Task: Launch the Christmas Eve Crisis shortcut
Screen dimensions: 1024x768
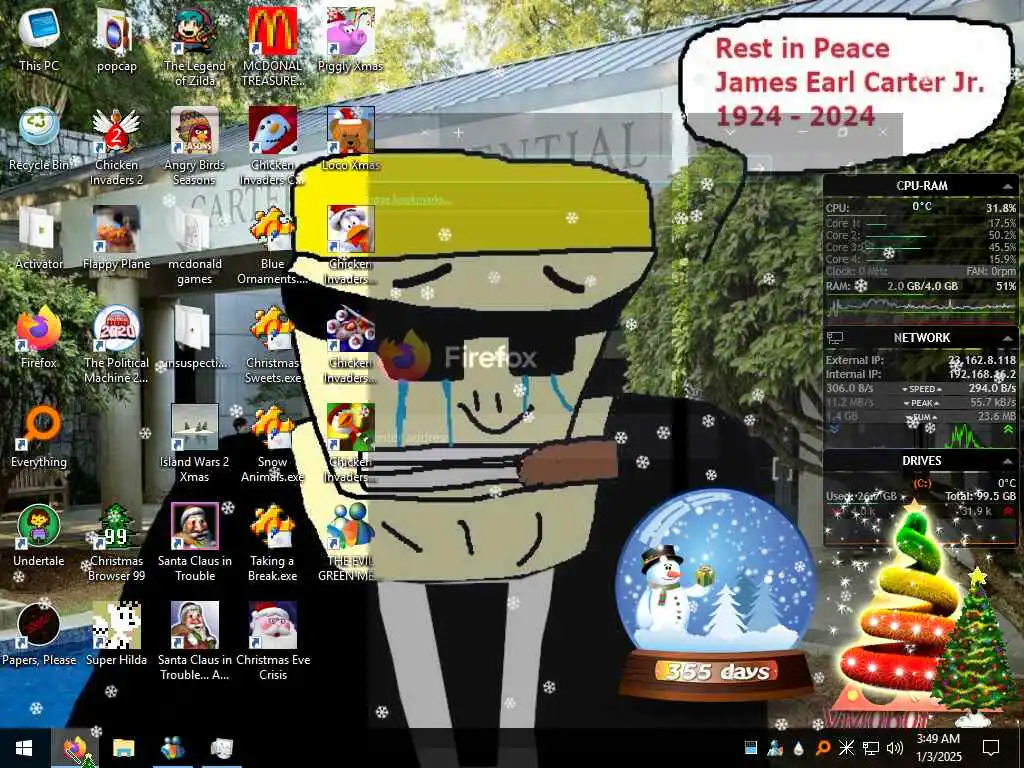Action: coord(272,643)
